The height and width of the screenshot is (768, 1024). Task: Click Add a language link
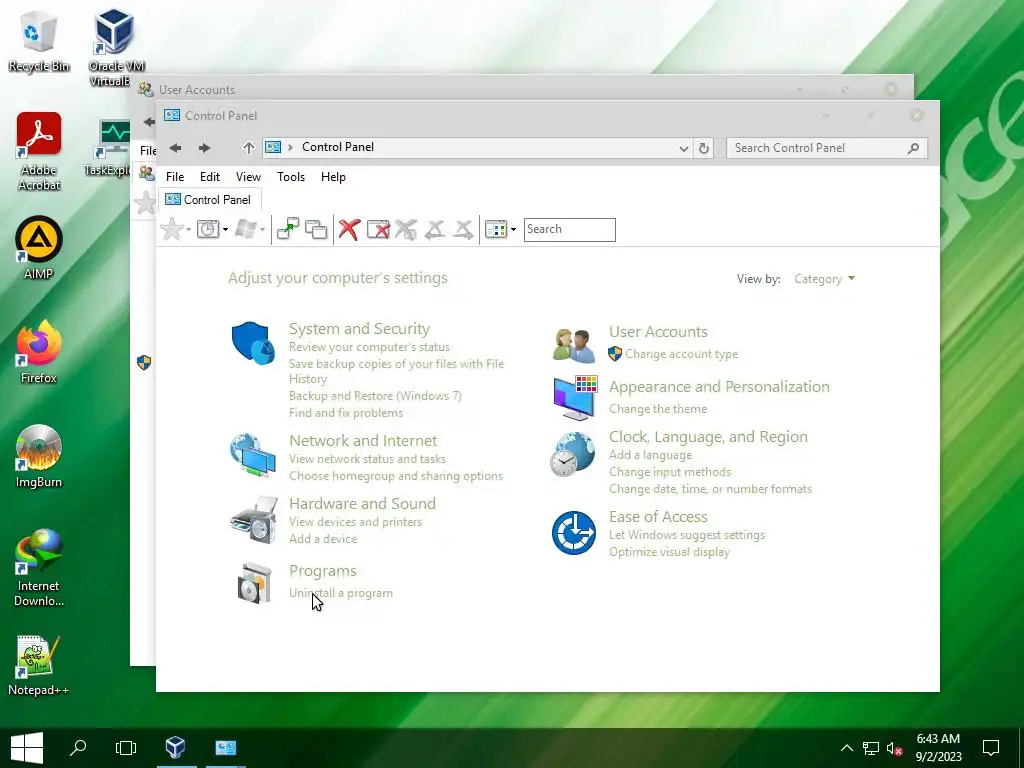coord(650,455)
